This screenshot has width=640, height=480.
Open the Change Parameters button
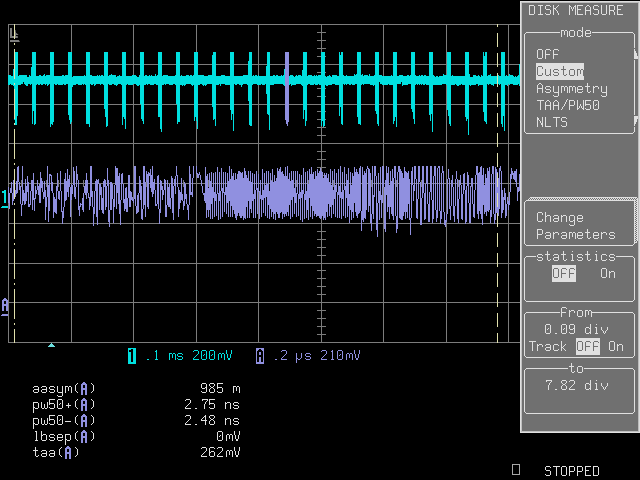tap(580, 223)
